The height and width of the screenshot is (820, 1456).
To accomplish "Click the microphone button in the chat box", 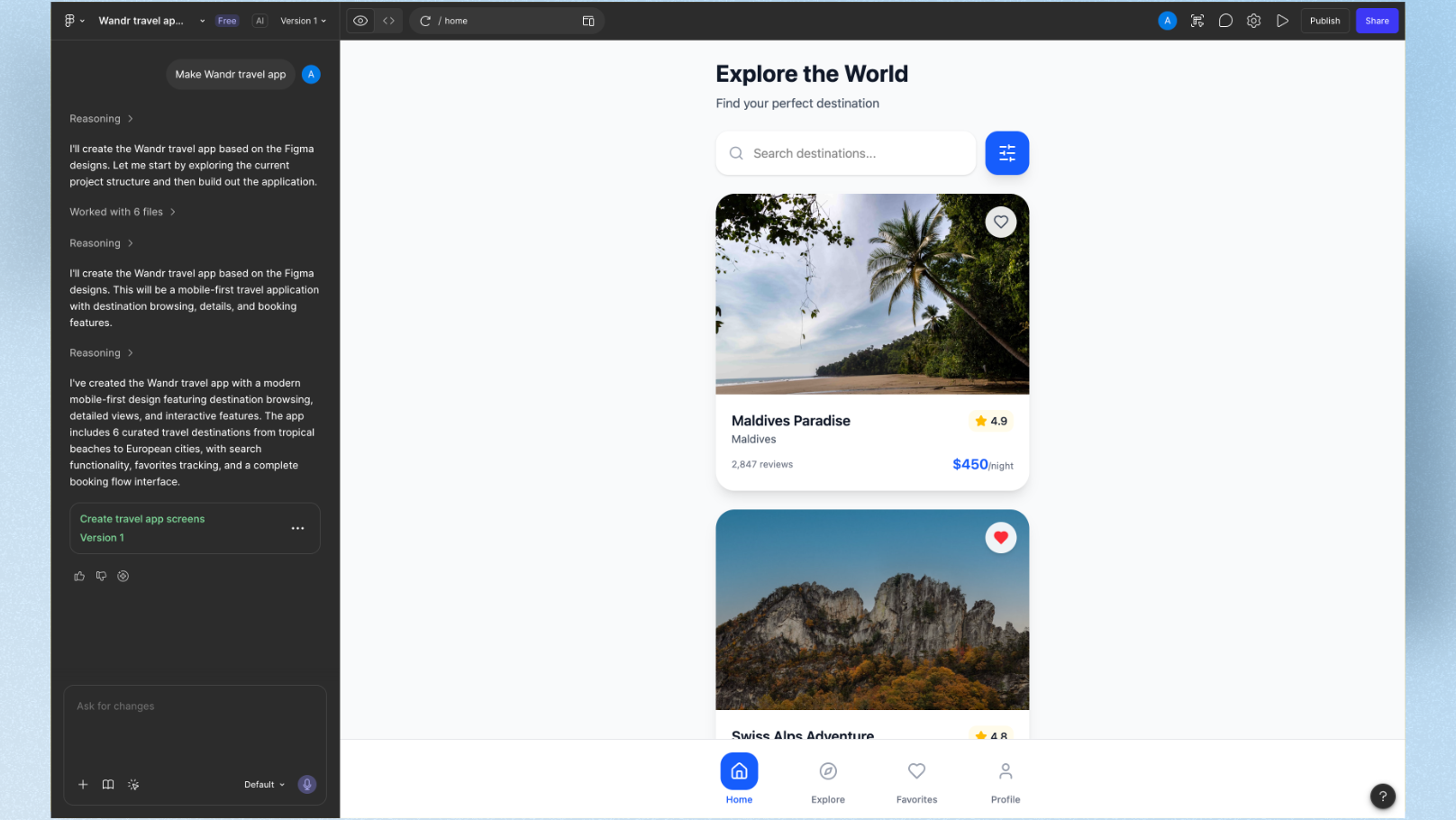I will [x=306, y=784].
